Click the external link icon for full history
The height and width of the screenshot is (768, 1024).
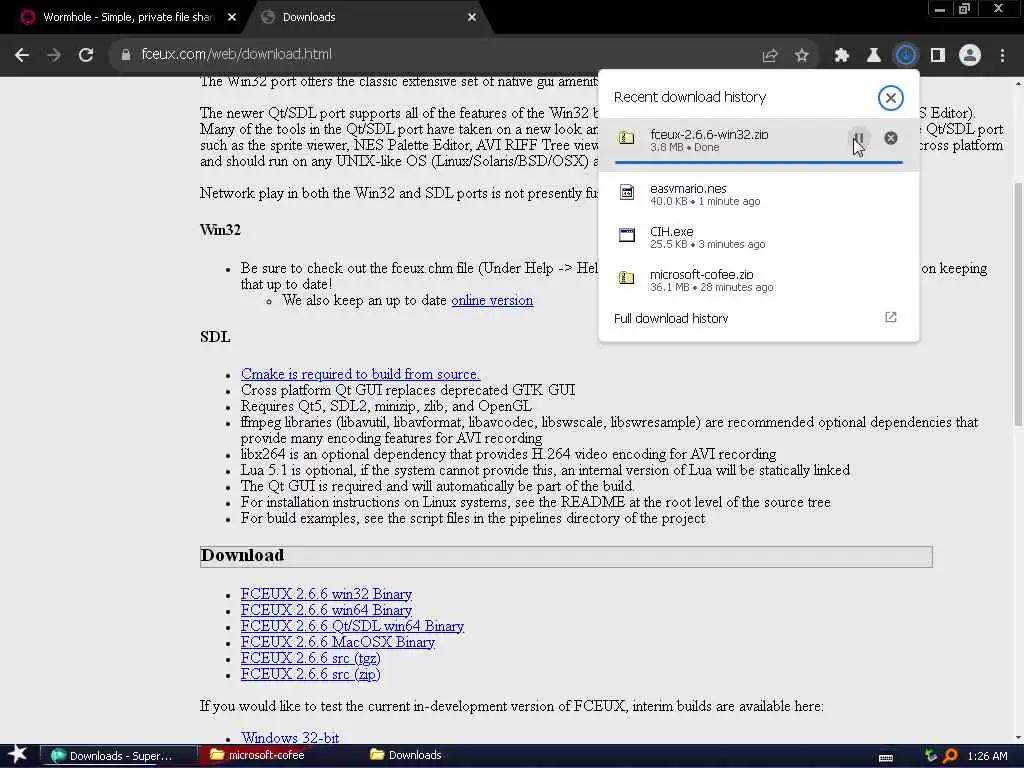[x=891, y=317]
